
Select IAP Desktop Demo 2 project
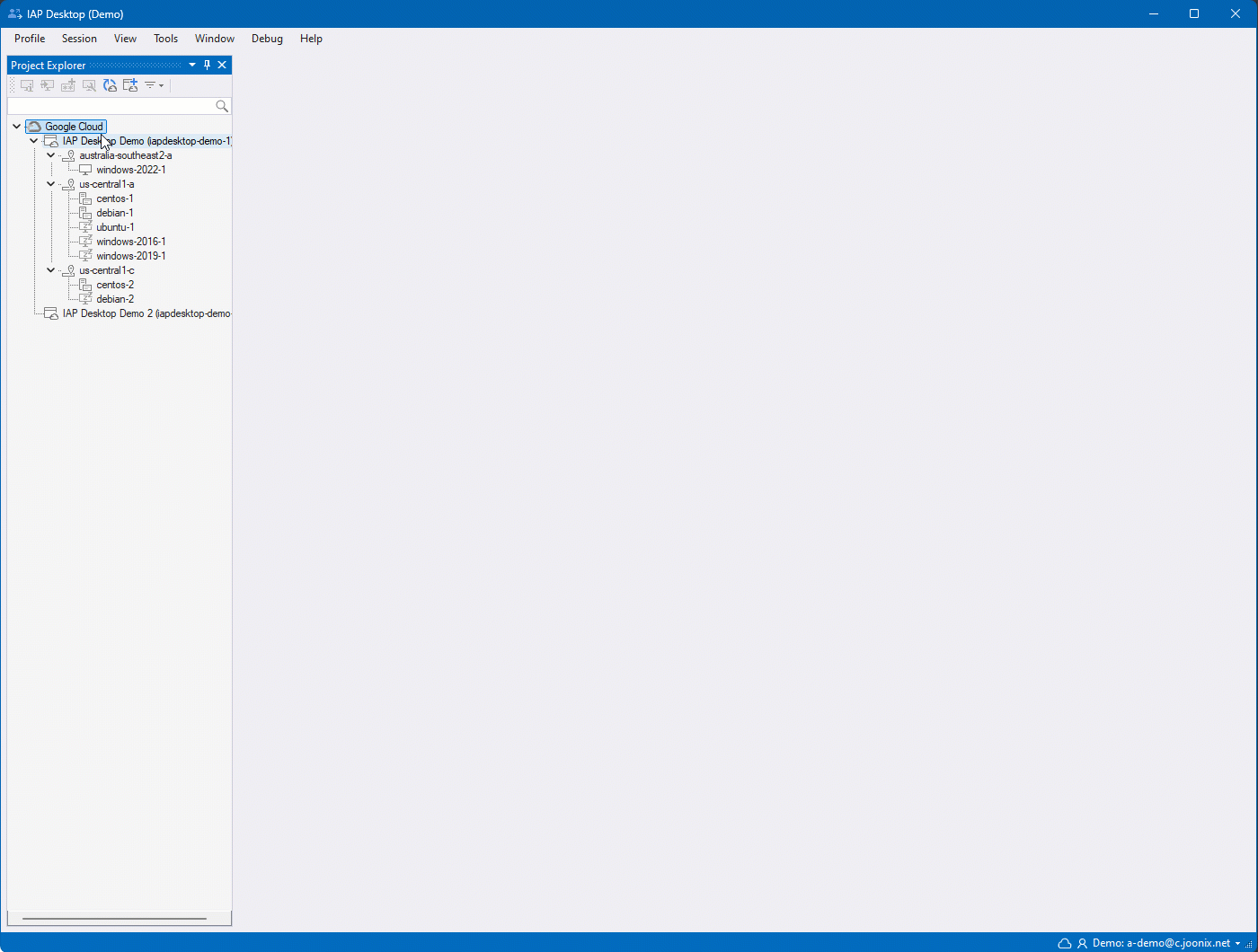(147, 313)
